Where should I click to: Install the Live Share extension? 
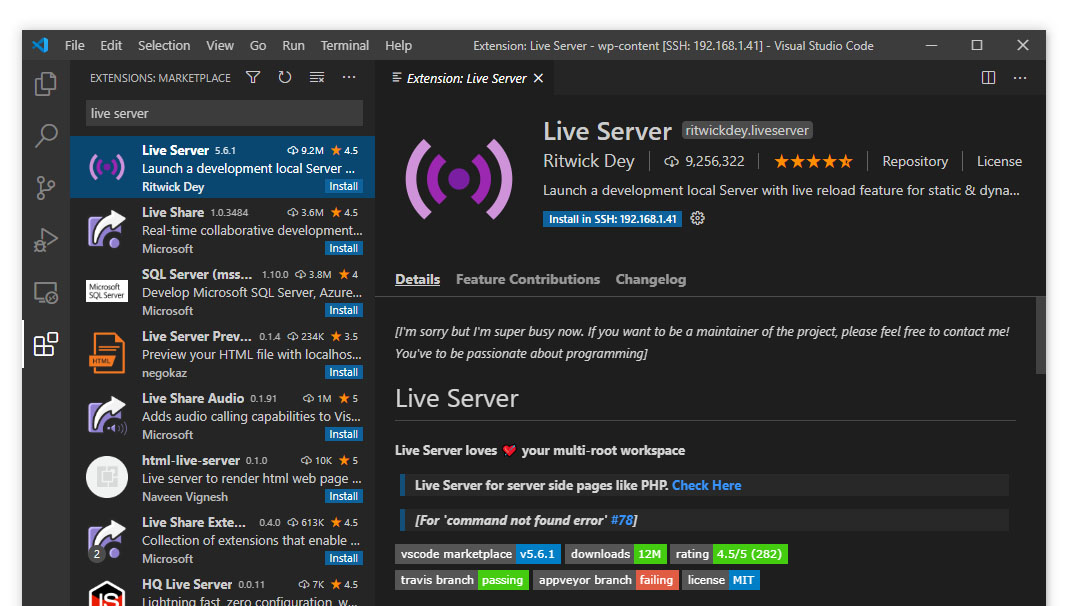pos(343,249)
